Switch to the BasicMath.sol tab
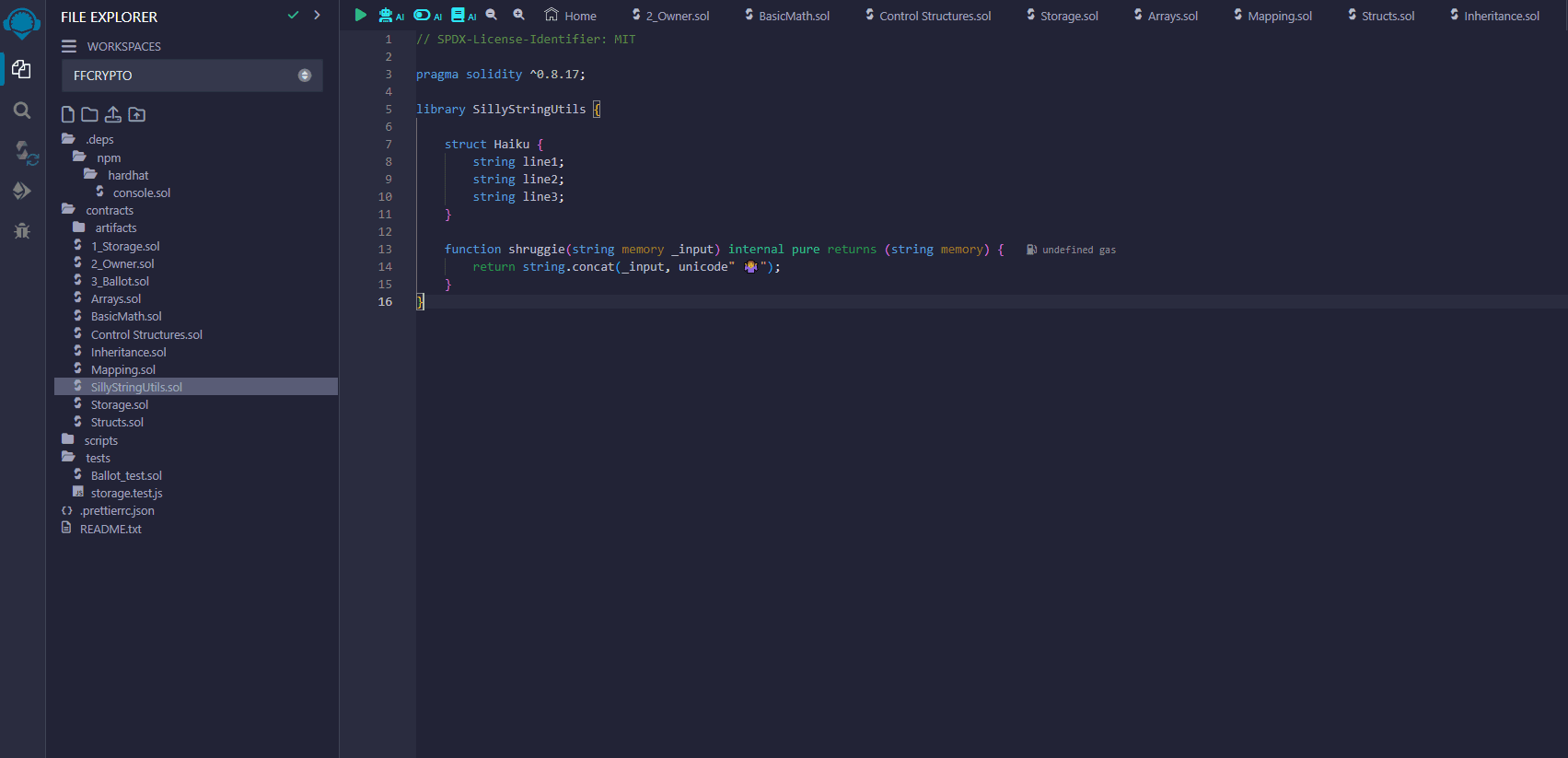1568x758 pixels. coord(787,16)
